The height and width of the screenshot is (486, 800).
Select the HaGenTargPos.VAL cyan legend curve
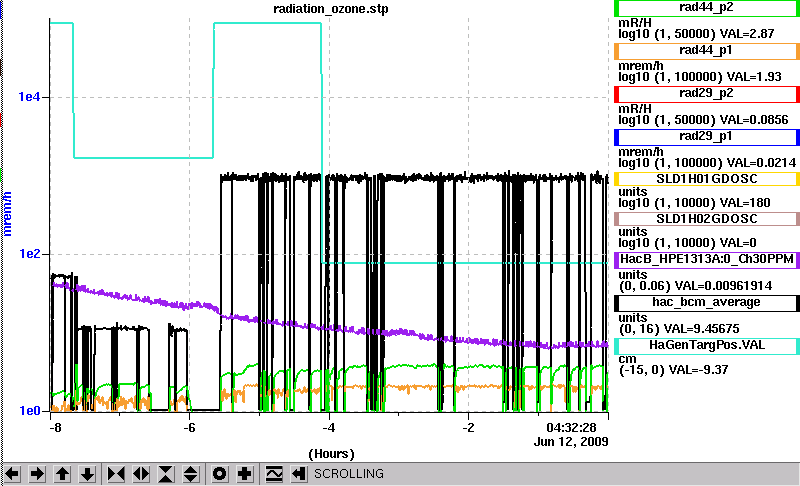pyautogui.click(x=707, y=346)
